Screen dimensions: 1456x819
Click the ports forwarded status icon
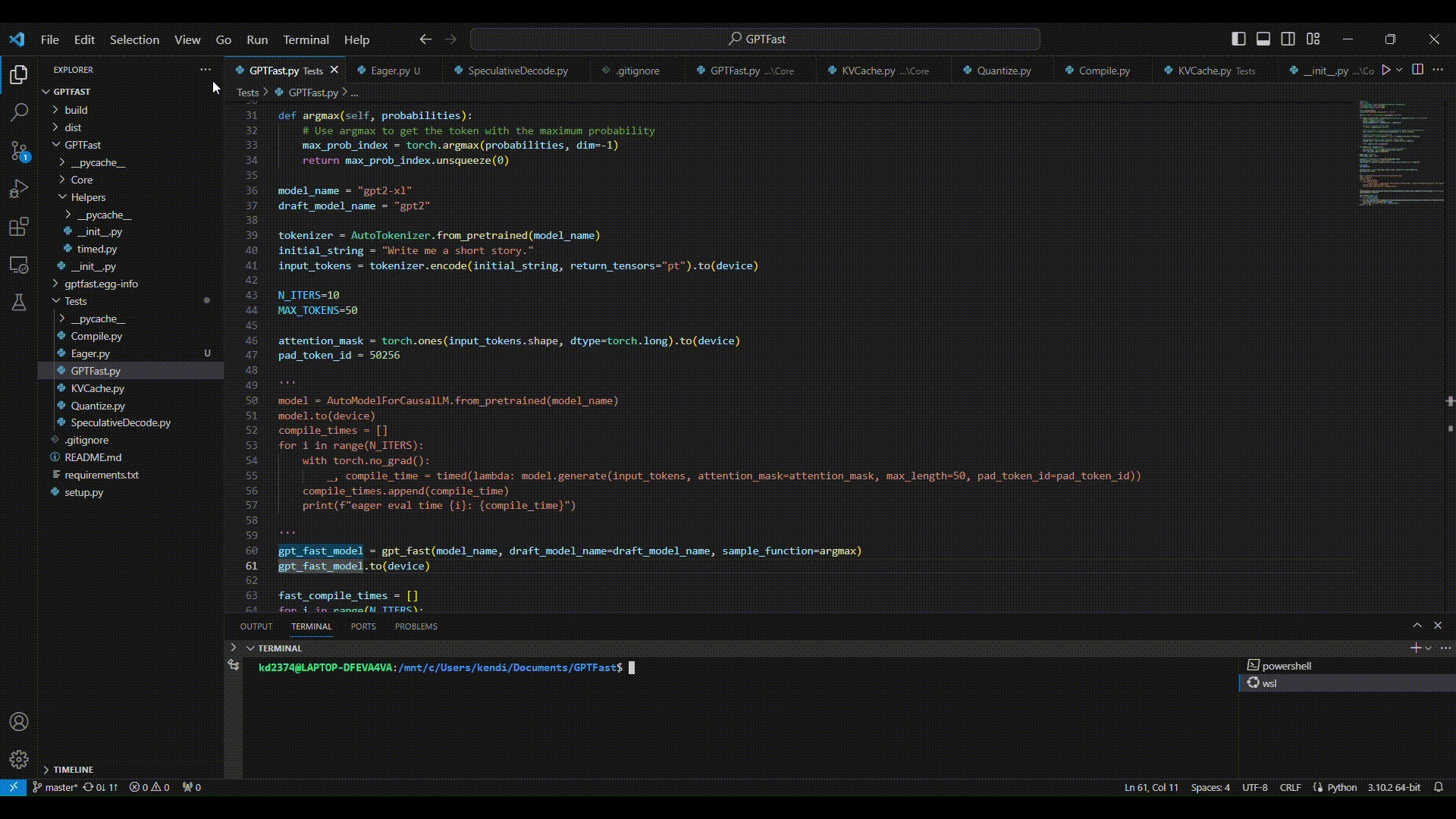pyautogui.click(x=192, y=787)
